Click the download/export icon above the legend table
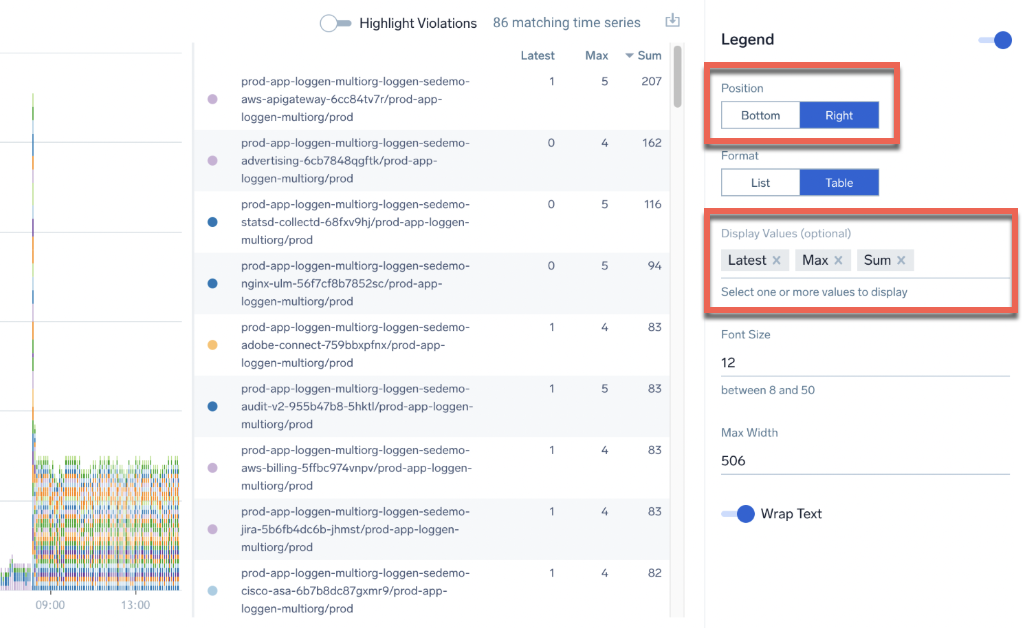This screenshot has height=628, width=1026. [x=673, y=22]
